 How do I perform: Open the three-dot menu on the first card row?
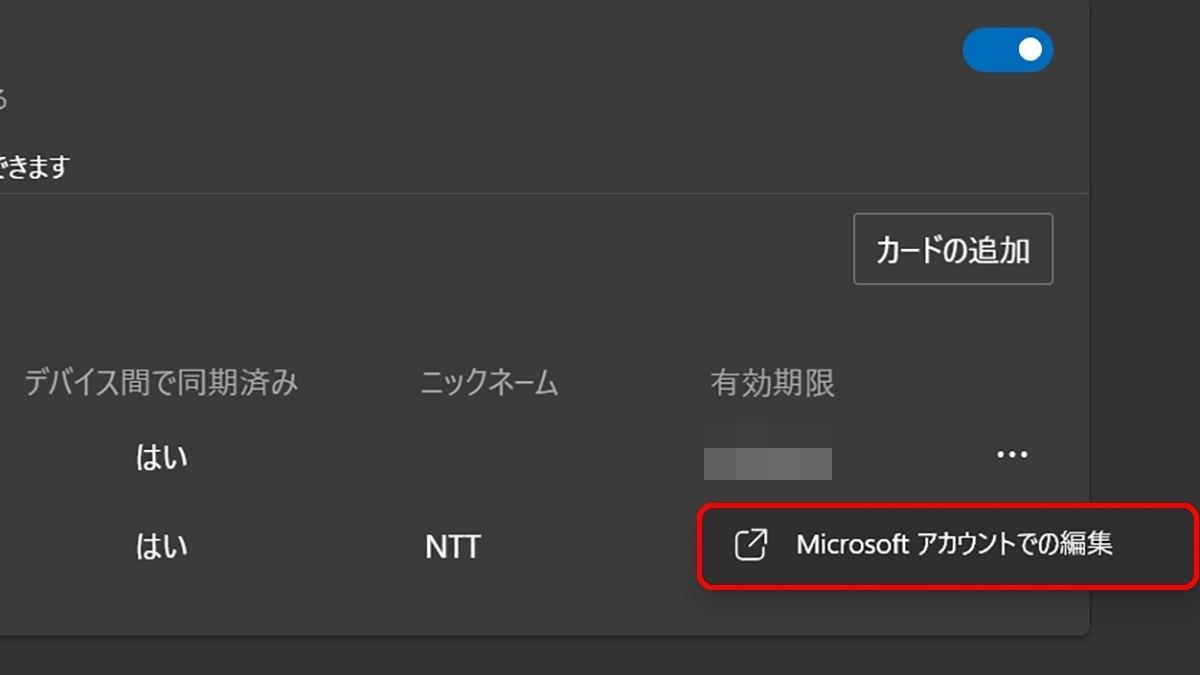[1012, 455]
